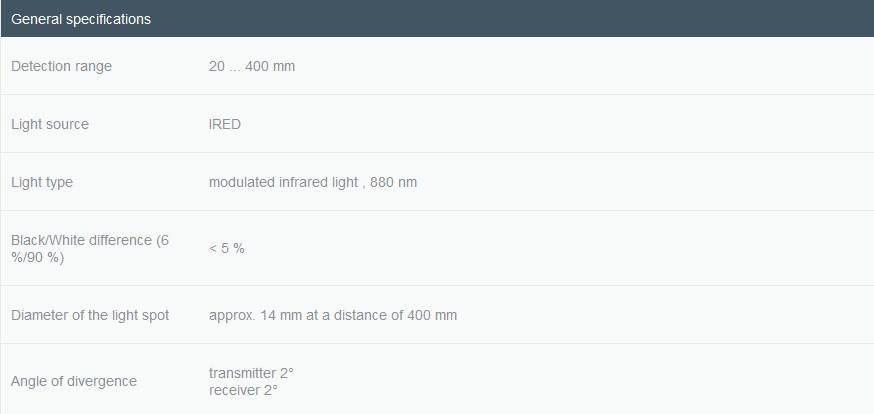Click the Black/White difference table row
The height and width of the screenshot is (414, 874).
(x=437, y=249)
